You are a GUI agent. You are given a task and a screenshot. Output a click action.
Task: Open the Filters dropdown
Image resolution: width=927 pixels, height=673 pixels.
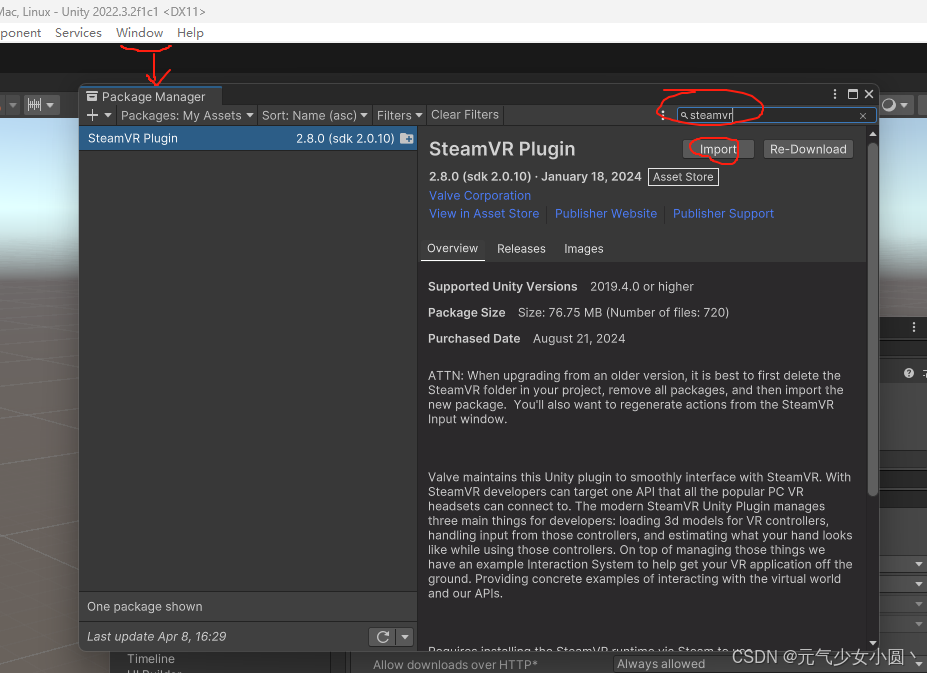coord(400,115)
